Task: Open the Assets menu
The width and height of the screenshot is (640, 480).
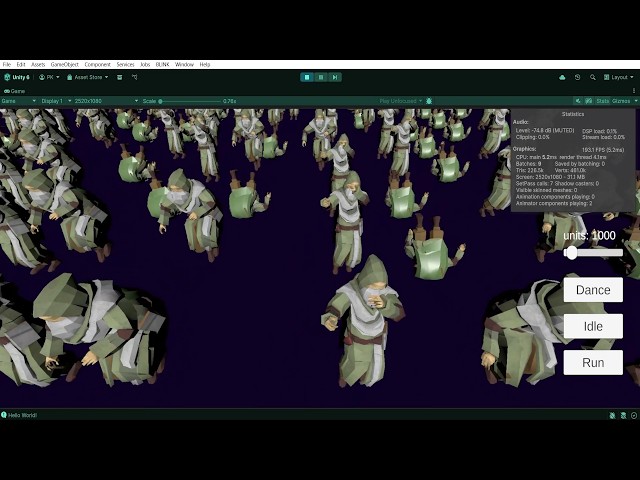Action: 38,64
